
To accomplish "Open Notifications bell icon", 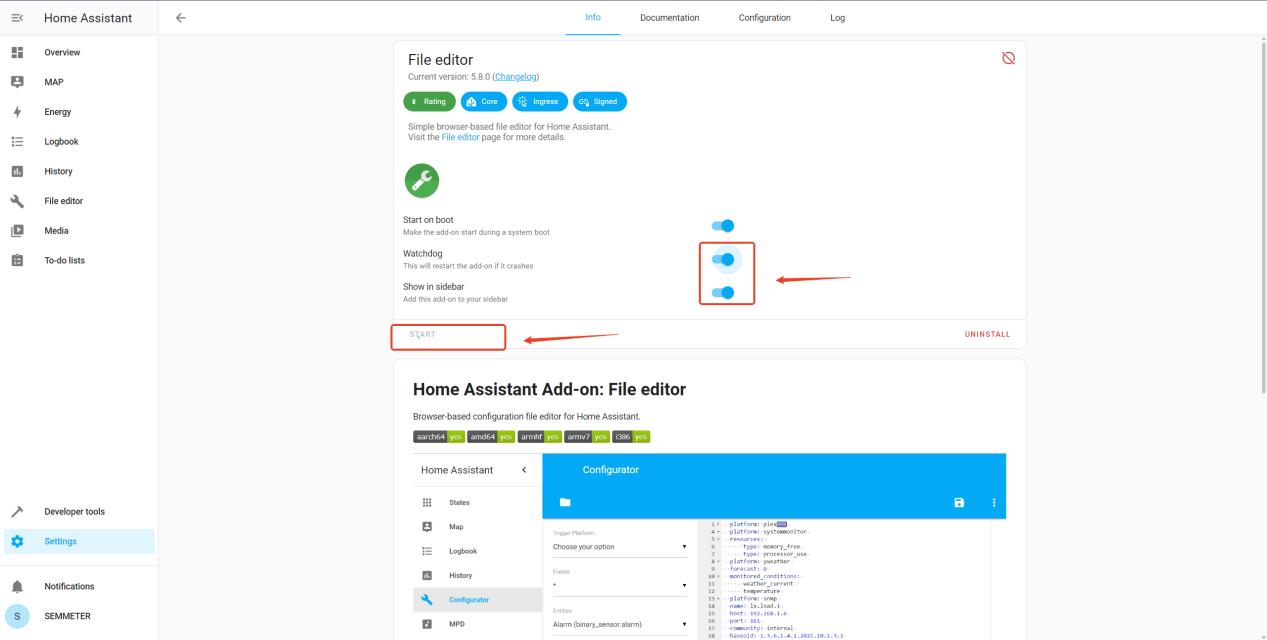I will (17, 586).
